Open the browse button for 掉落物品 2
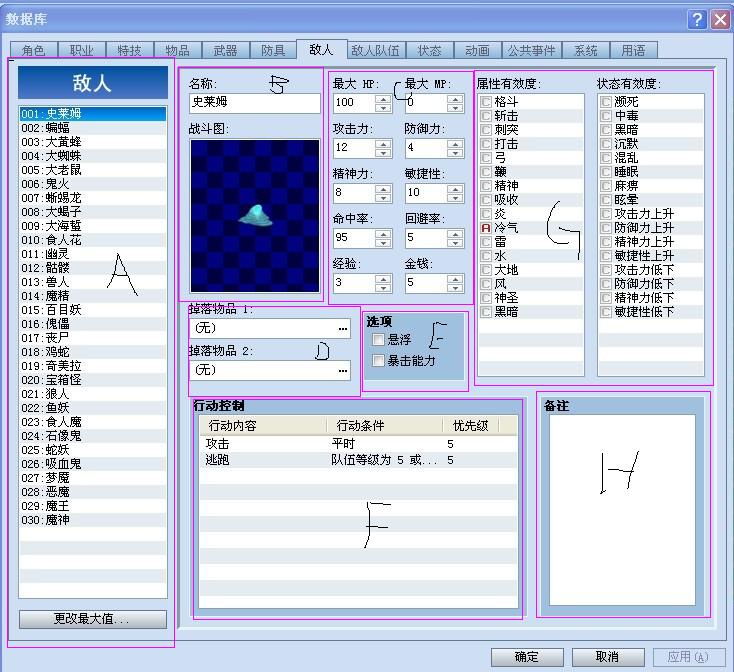 point(343,370)
